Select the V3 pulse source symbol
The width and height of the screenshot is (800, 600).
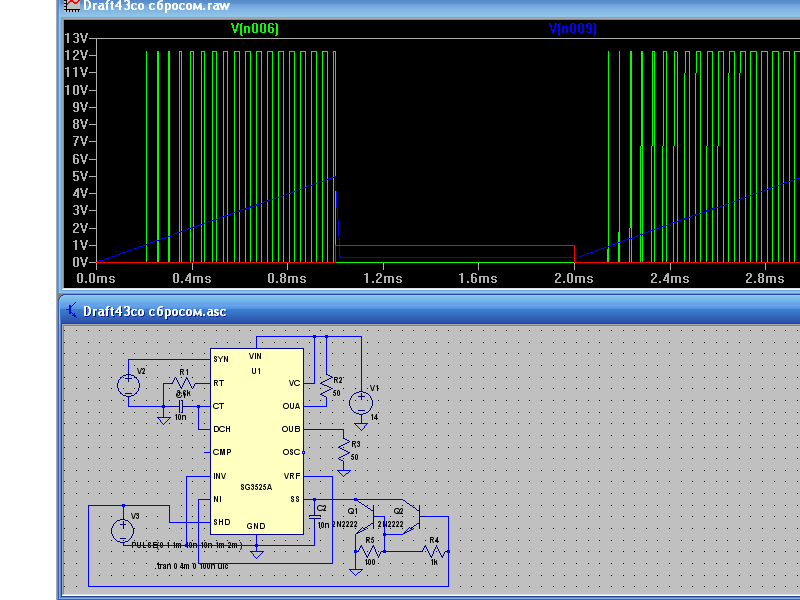coord(122,530)
